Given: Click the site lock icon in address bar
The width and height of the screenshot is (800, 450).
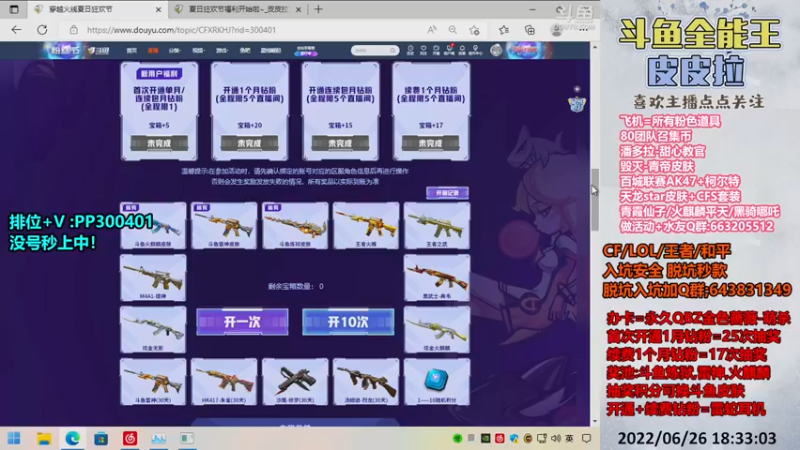Looking at the screenshot, I should [x=74, y=30].
